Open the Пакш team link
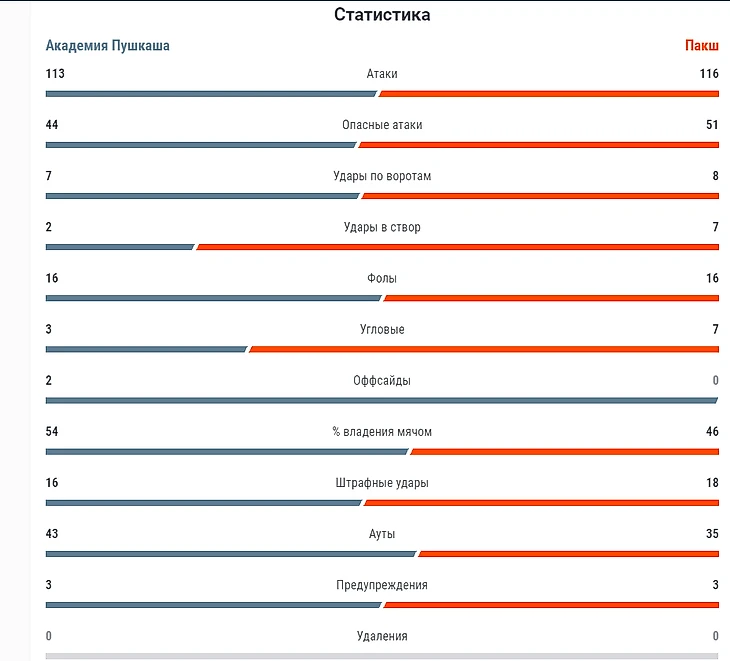 point(702,46)
